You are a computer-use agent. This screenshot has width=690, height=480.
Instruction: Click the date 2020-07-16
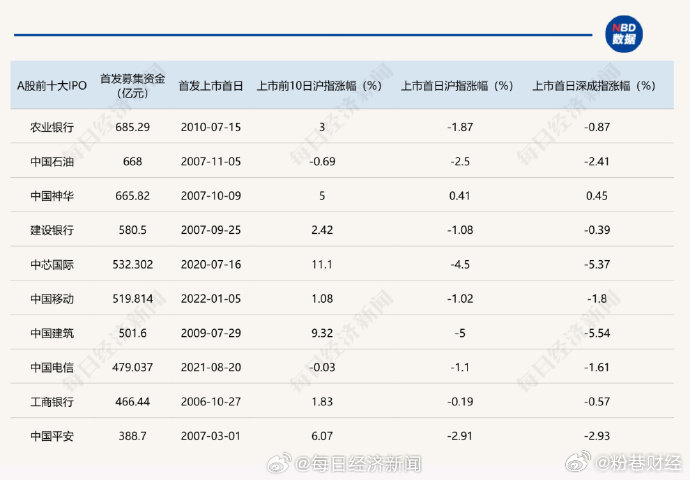(211, 264)
